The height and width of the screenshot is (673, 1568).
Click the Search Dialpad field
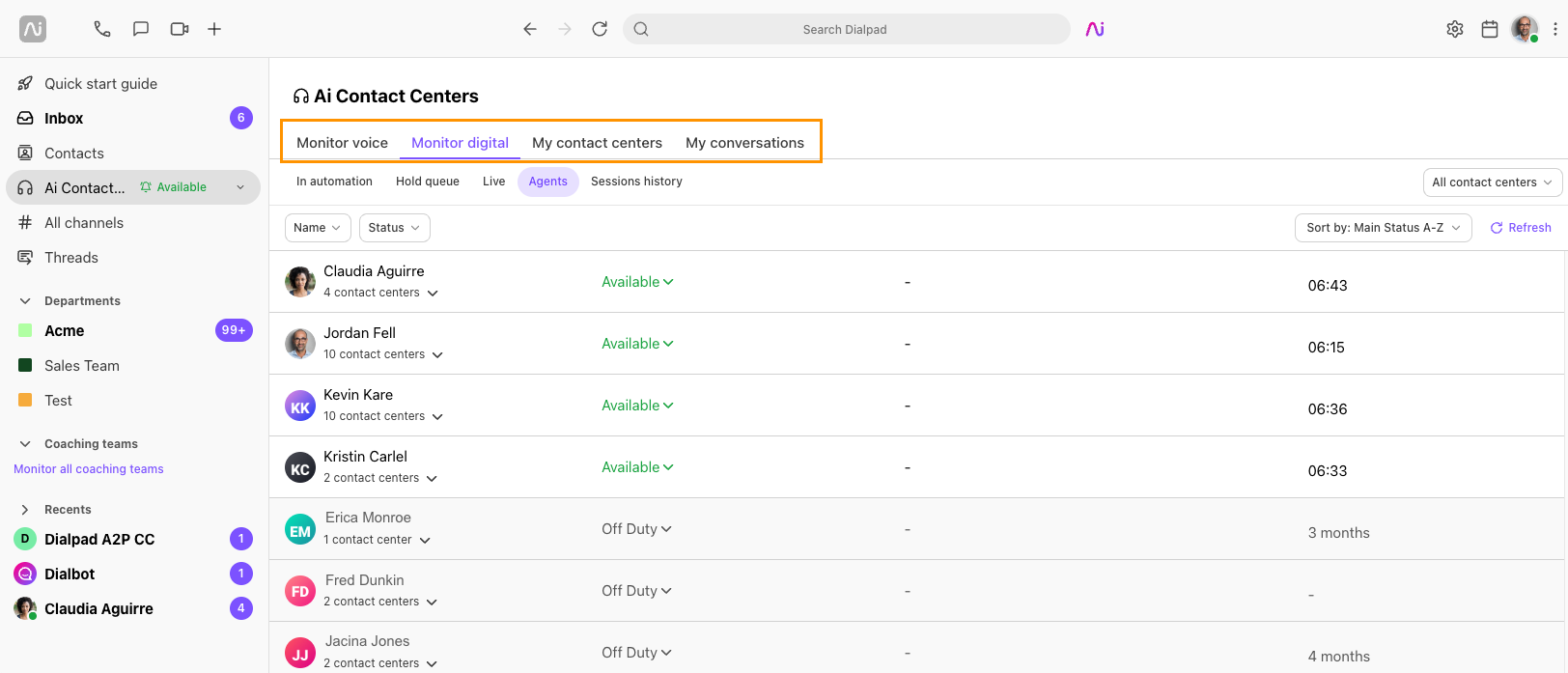[846, 29]
